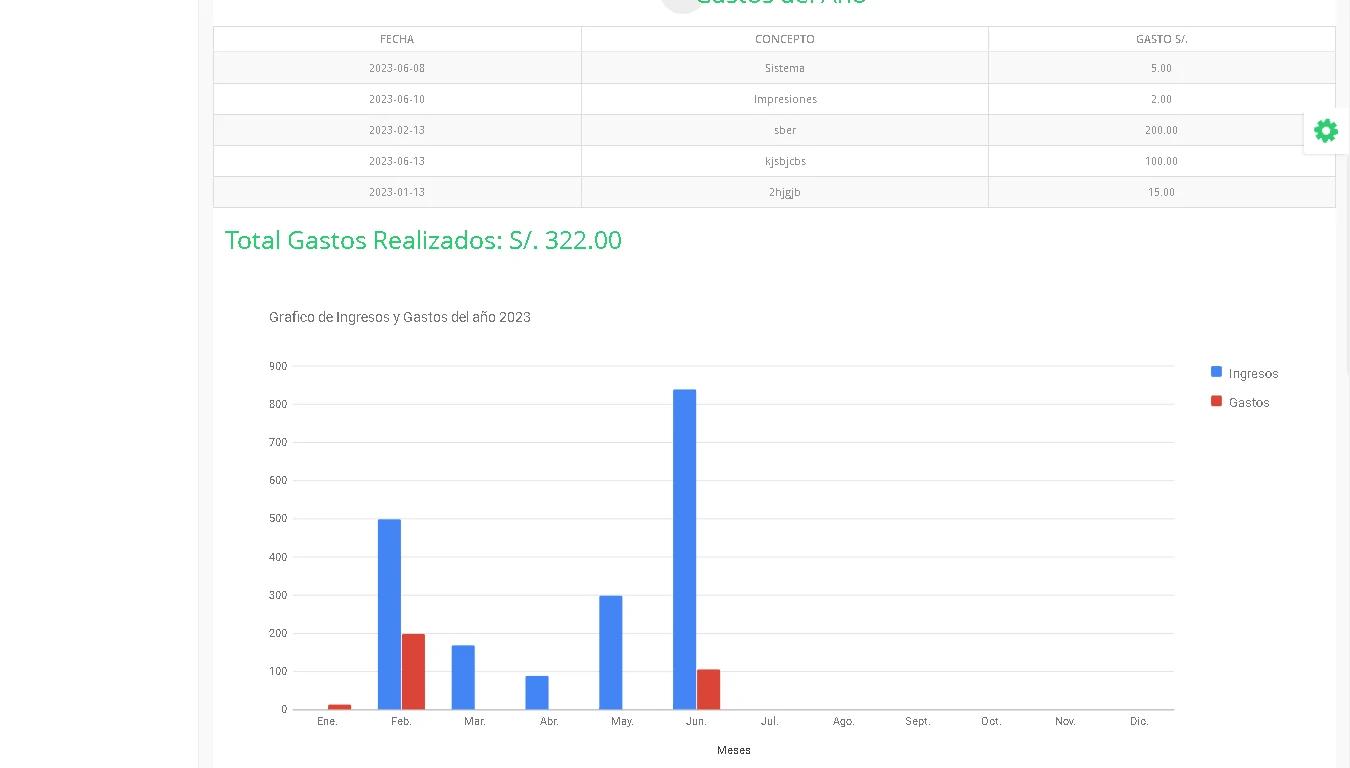Select the Gastos legend label
Screen dimensions: 1350x768
(x=1249, y=403)
